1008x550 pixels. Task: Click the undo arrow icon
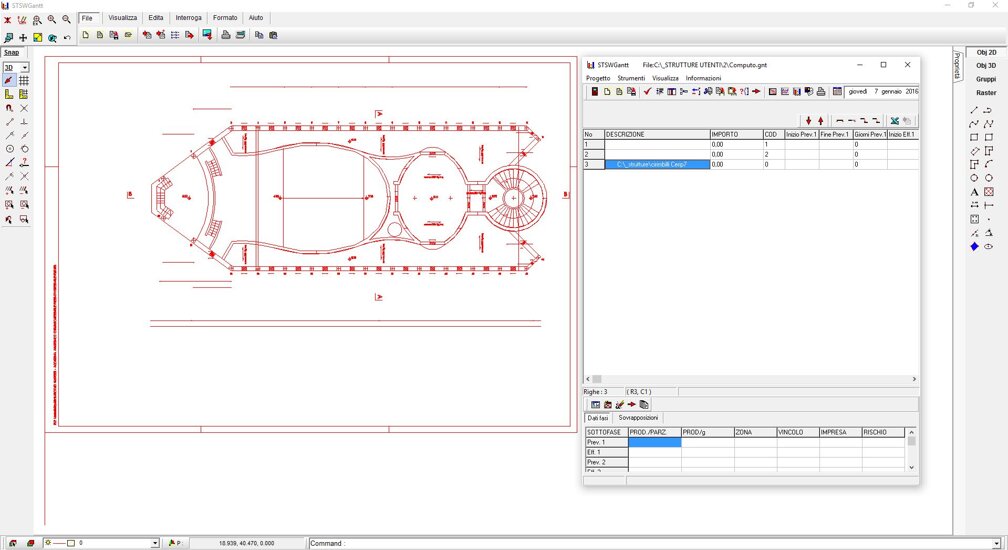(x=67, y=38)
